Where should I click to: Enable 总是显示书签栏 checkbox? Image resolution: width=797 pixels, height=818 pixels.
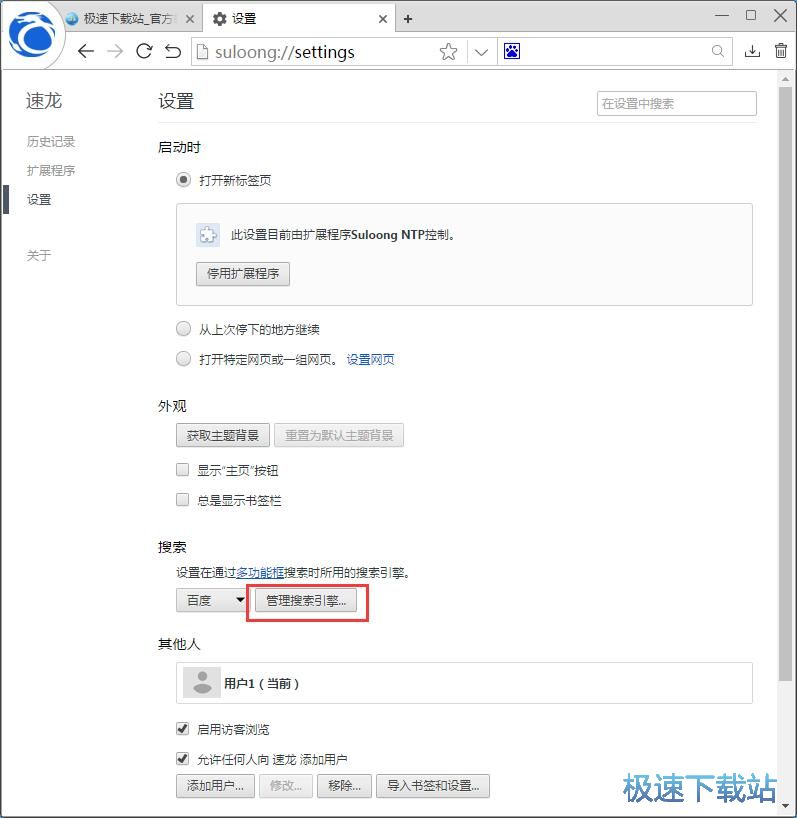point(182,500)
